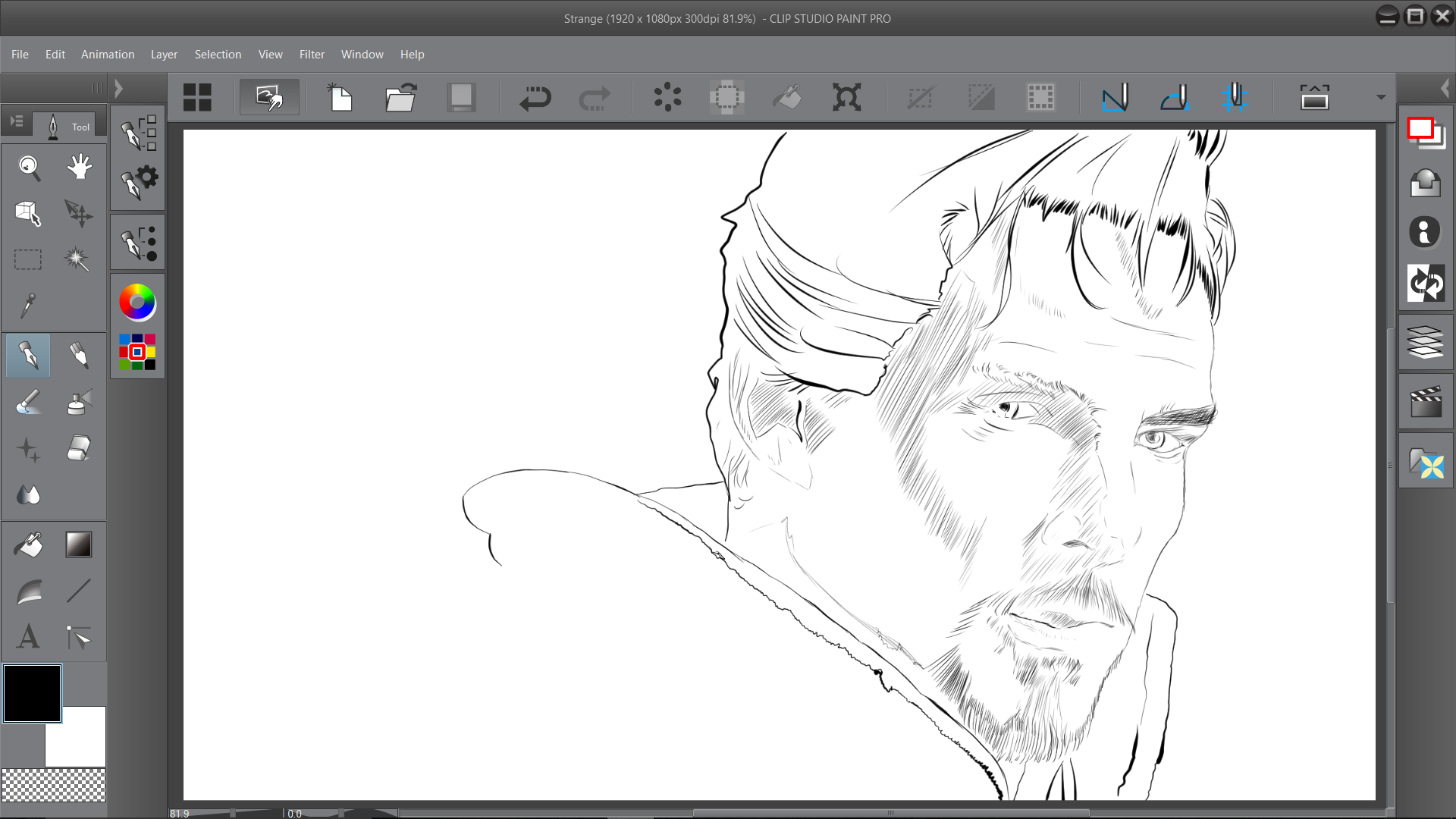Select the Eraser tool
This screenshot has width=1456, height=819.
click(x=79, y=449)
